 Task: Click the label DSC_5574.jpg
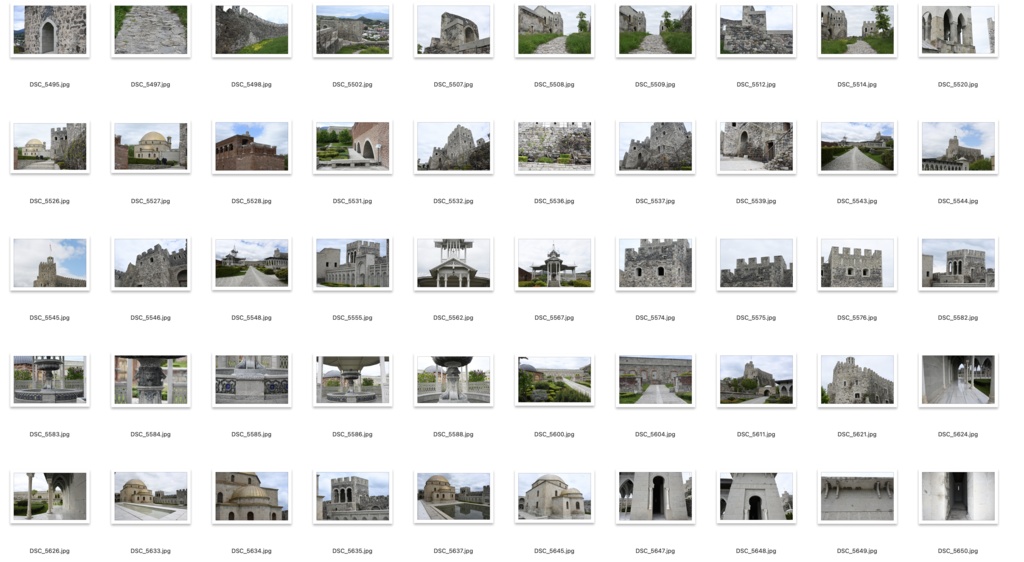pos(655,318)
